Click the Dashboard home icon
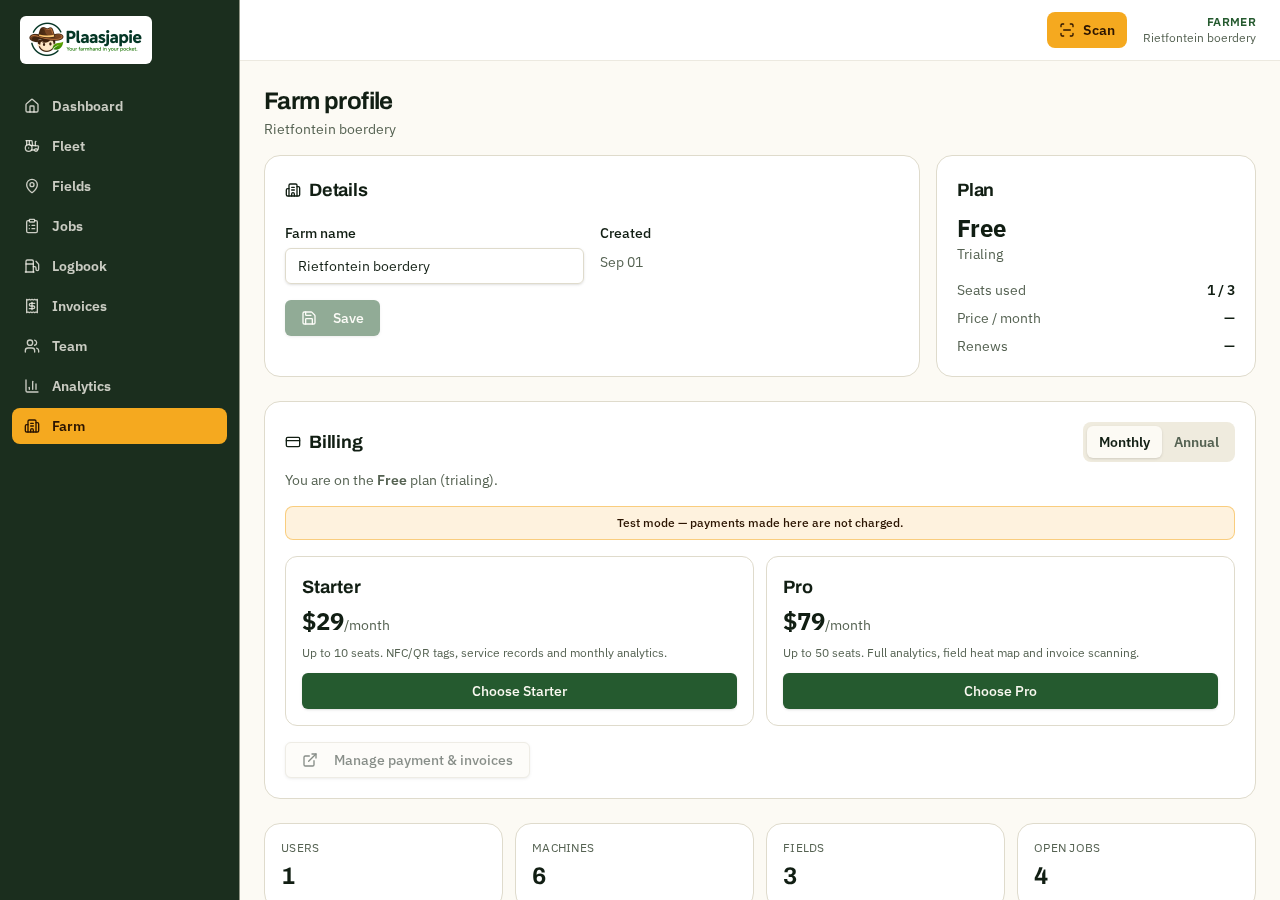This screenshot has width=1280, height=900. tap(32, 106)
